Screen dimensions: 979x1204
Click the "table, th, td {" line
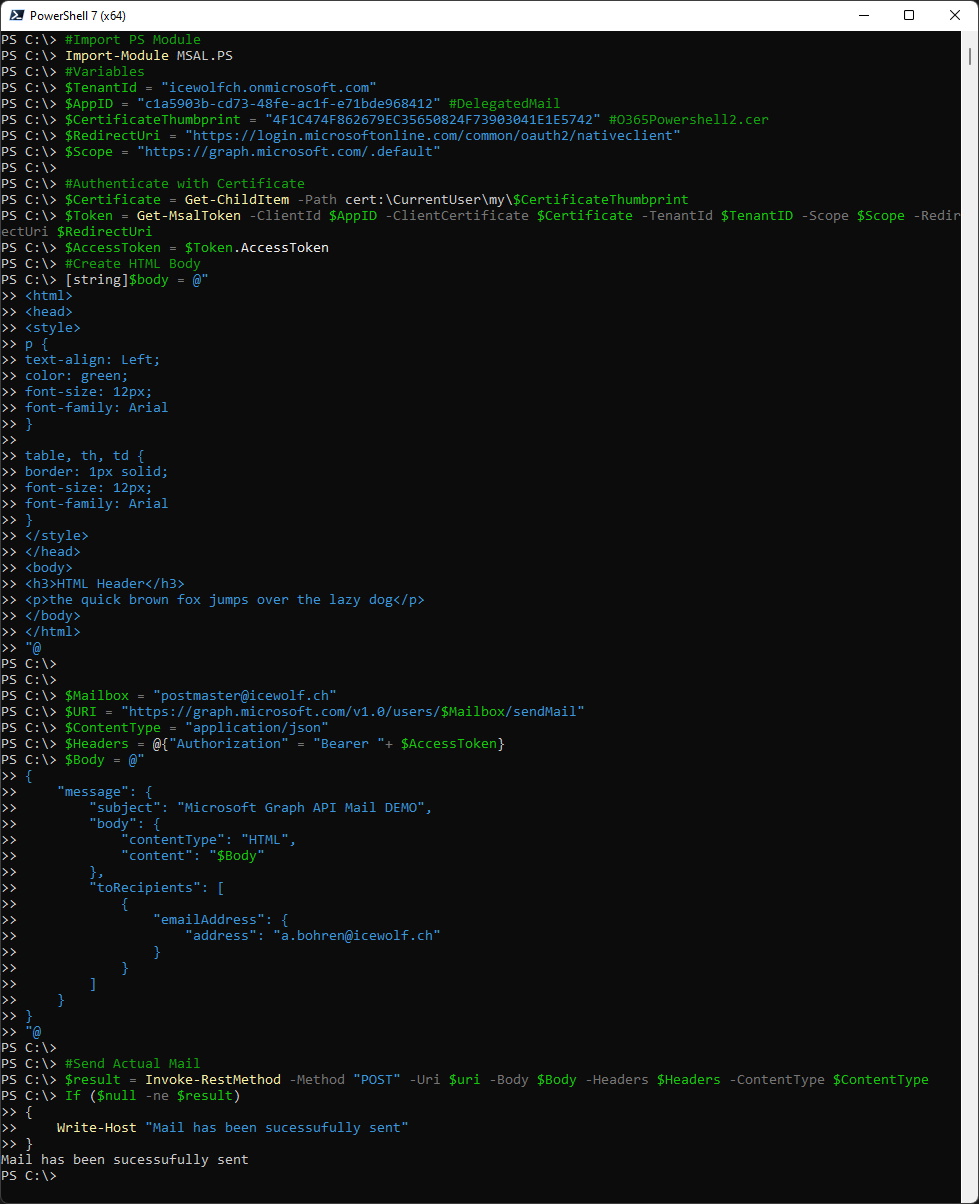pos(85,456)
